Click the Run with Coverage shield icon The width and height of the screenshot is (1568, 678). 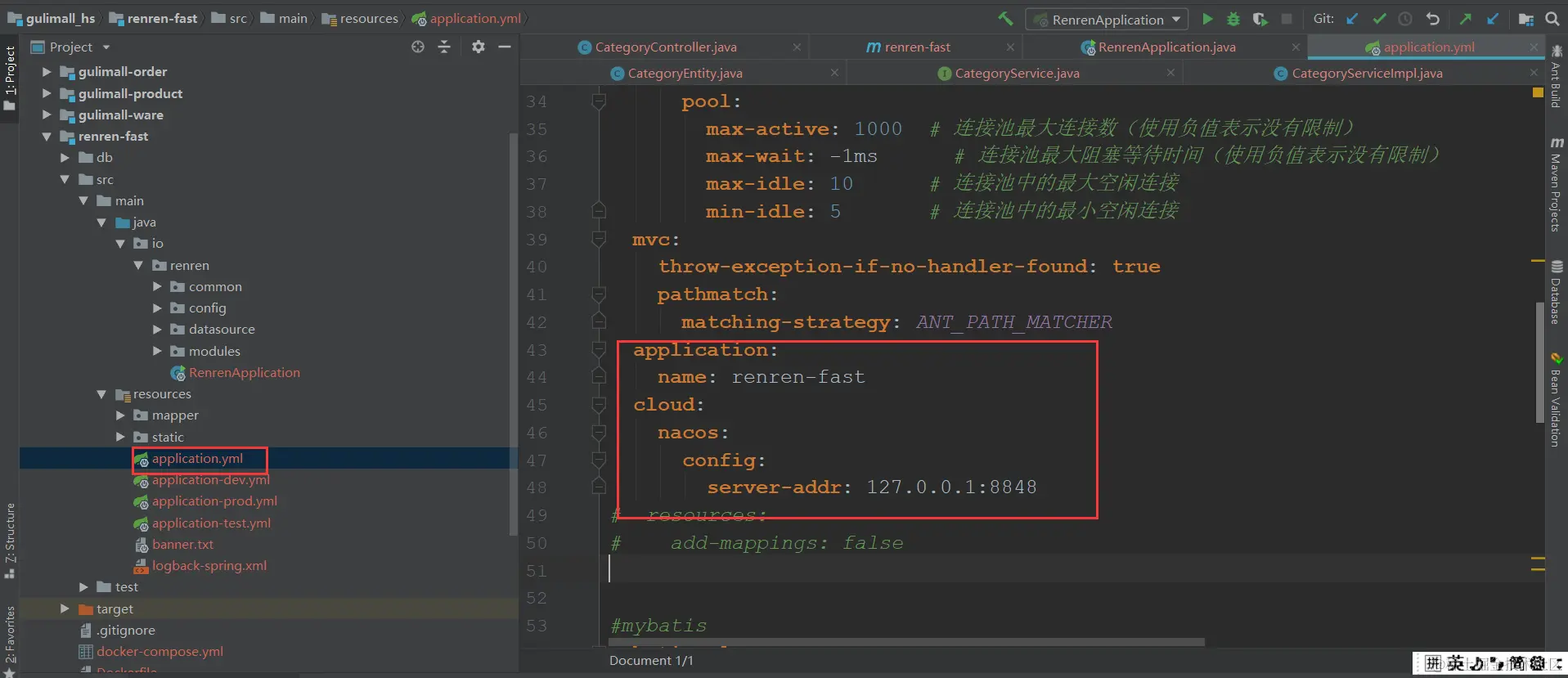(x=1260, y=19)
